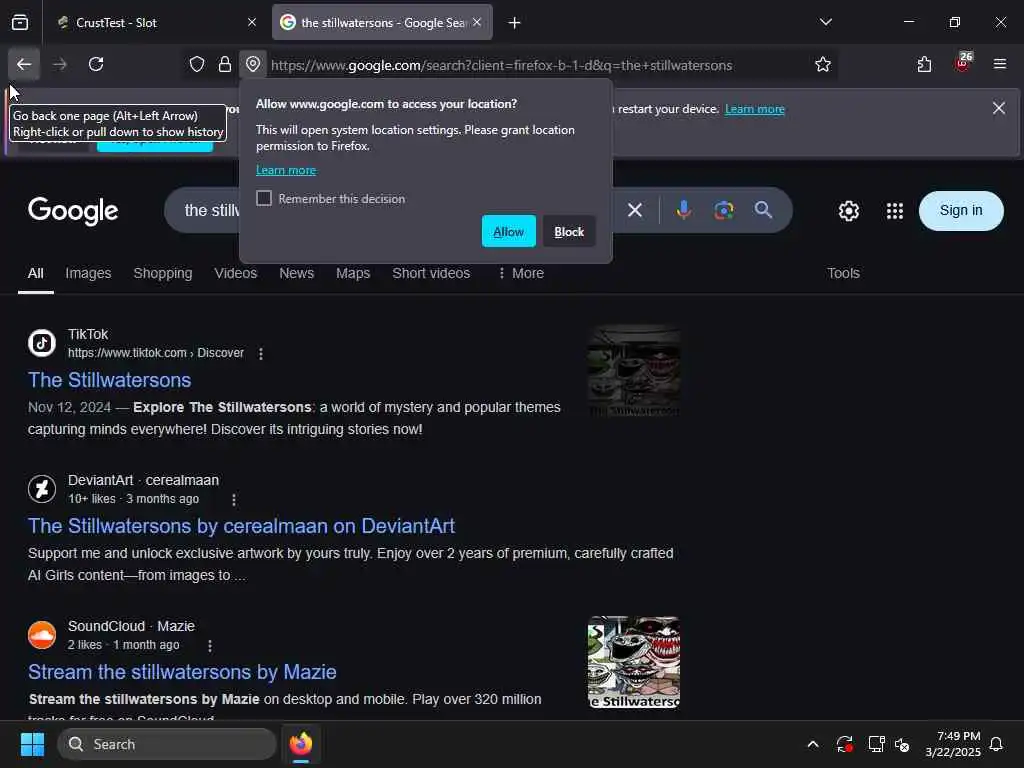Screen dimensions: 1024x768
Task: Open The Stillwatersons TikTok result
Action: 110,380
